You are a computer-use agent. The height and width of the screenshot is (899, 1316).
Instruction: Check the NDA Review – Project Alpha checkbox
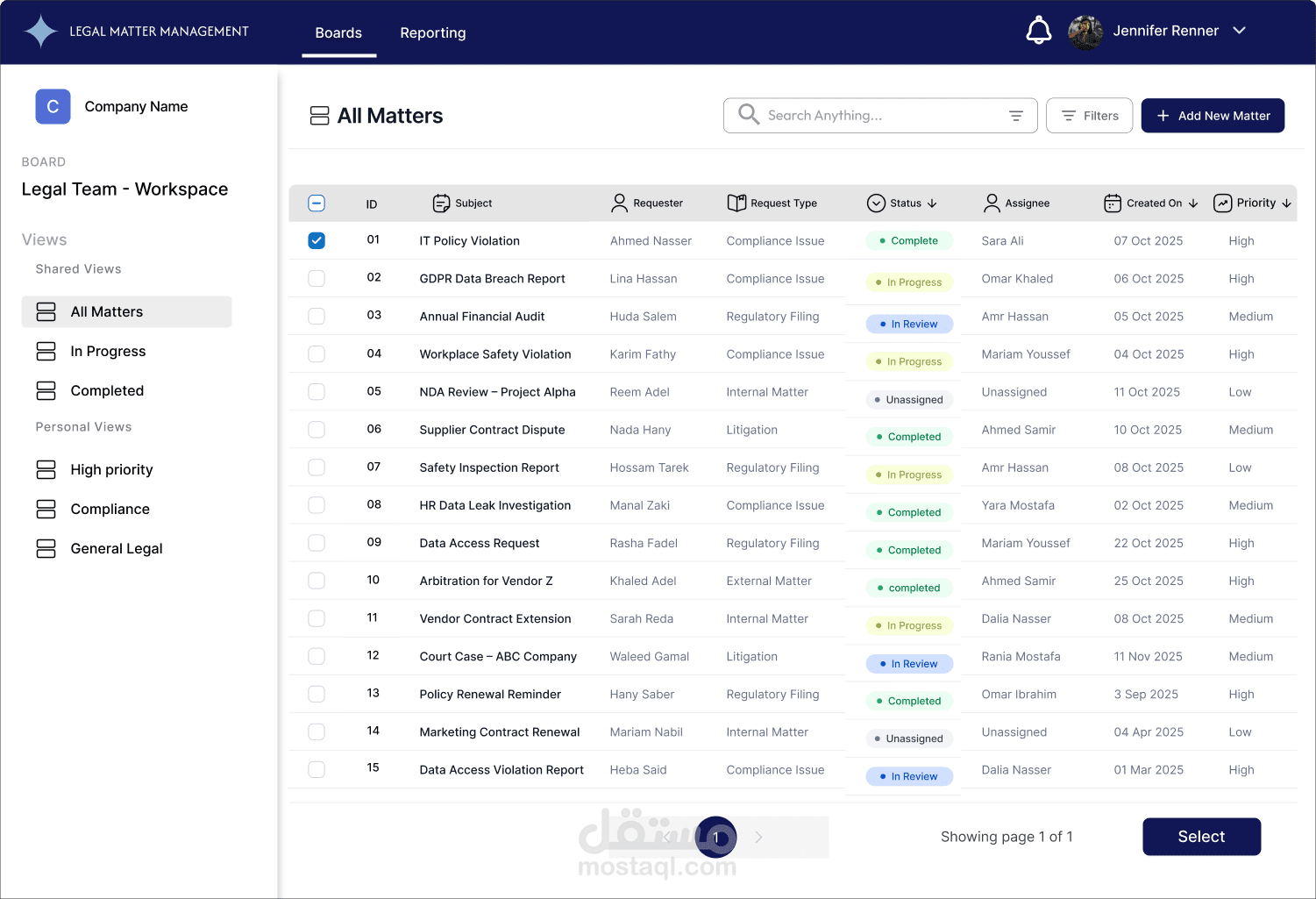(317, 391)
